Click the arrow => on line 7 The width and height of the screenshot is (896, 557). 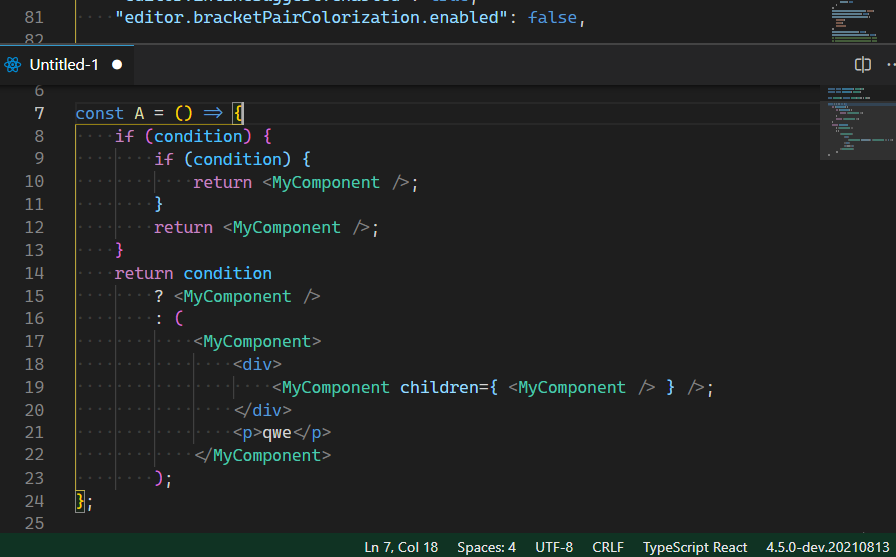point(213,113)
